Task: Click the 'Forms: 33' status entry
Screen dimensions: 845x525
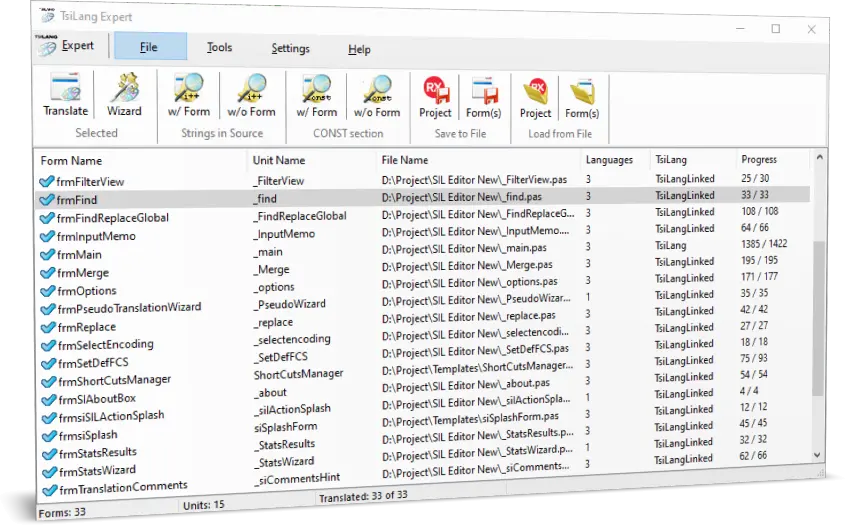Action: pos(62,513)
